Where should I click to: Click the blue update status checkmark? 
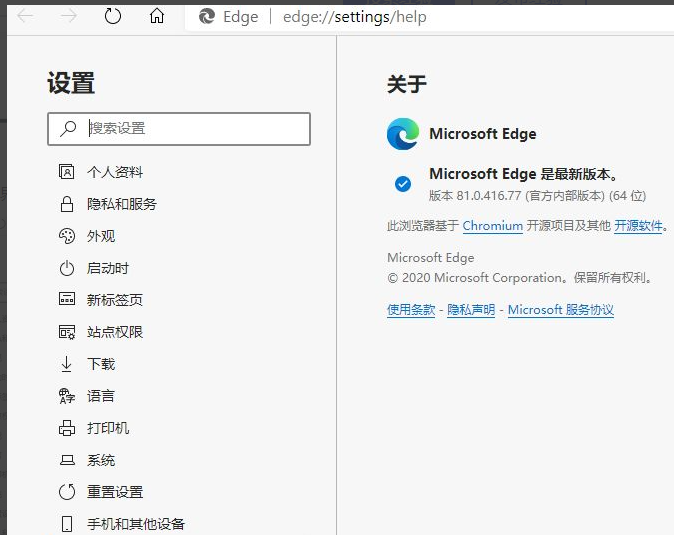pos(403,183)
